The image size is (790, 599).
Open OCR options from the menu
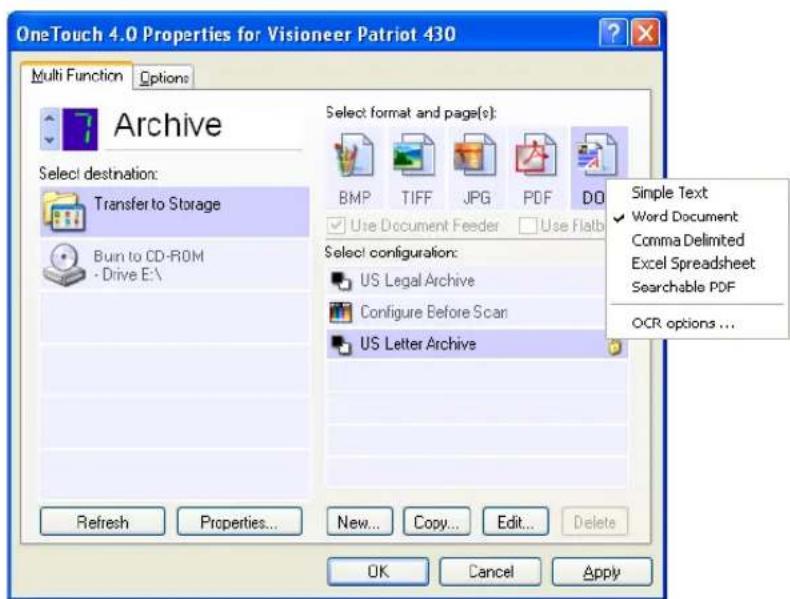[683, 323]
